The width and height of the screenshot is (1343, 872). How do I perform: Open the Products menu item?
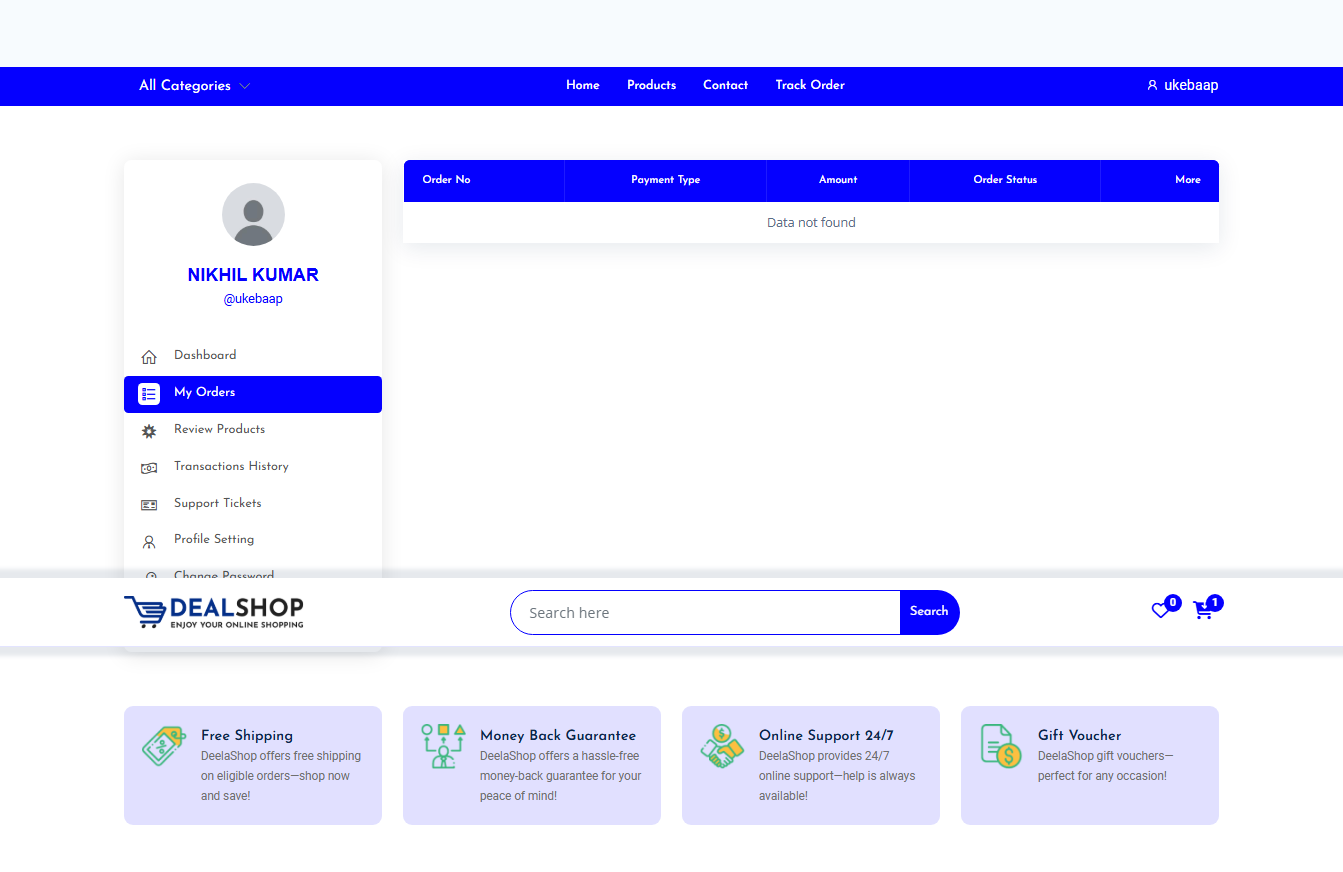click(x=651, y=86)
